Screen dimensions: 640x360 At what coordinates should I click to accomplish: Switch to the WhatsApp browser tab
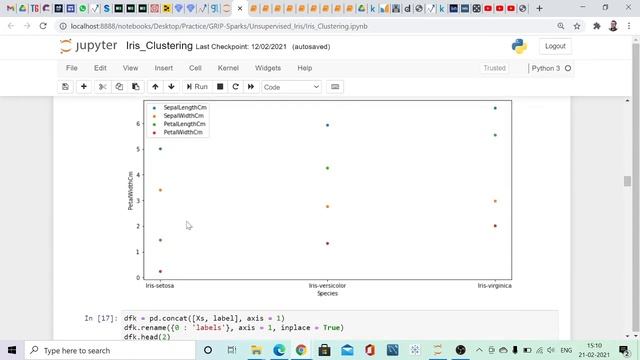point(83,8)
